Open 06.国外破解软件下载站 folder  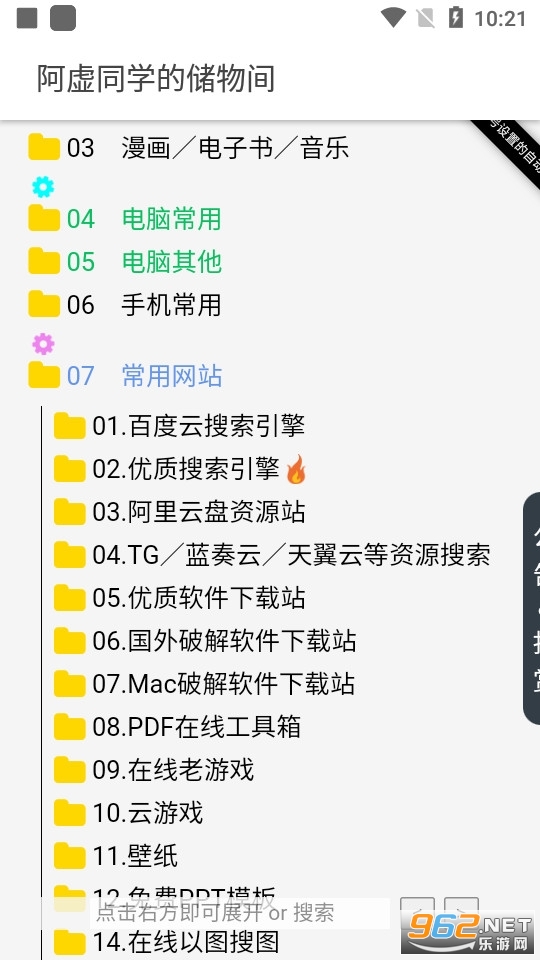205,640
